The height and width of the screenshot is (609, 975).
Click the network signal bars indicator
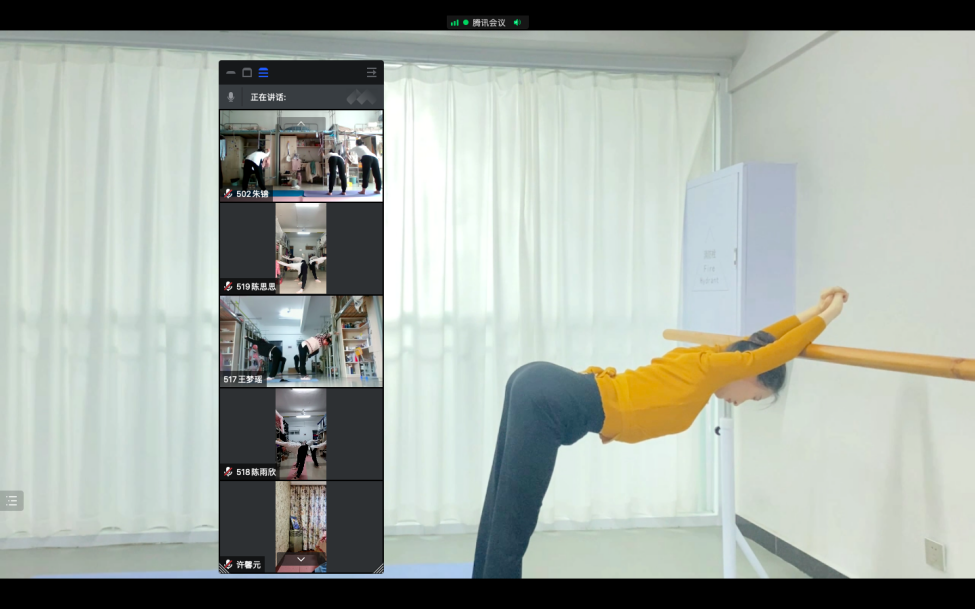455,22
